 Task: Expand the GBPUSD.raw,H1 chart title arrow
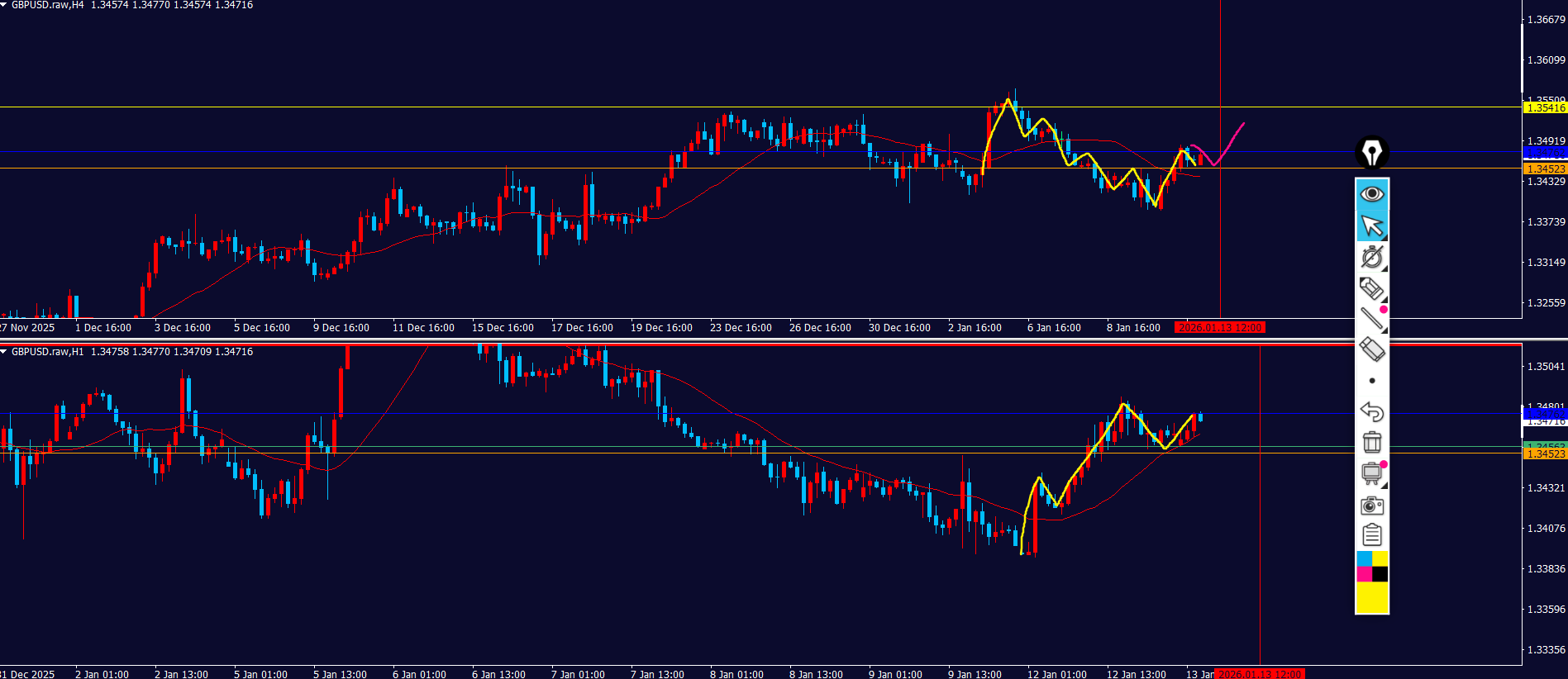coord(4,352)
